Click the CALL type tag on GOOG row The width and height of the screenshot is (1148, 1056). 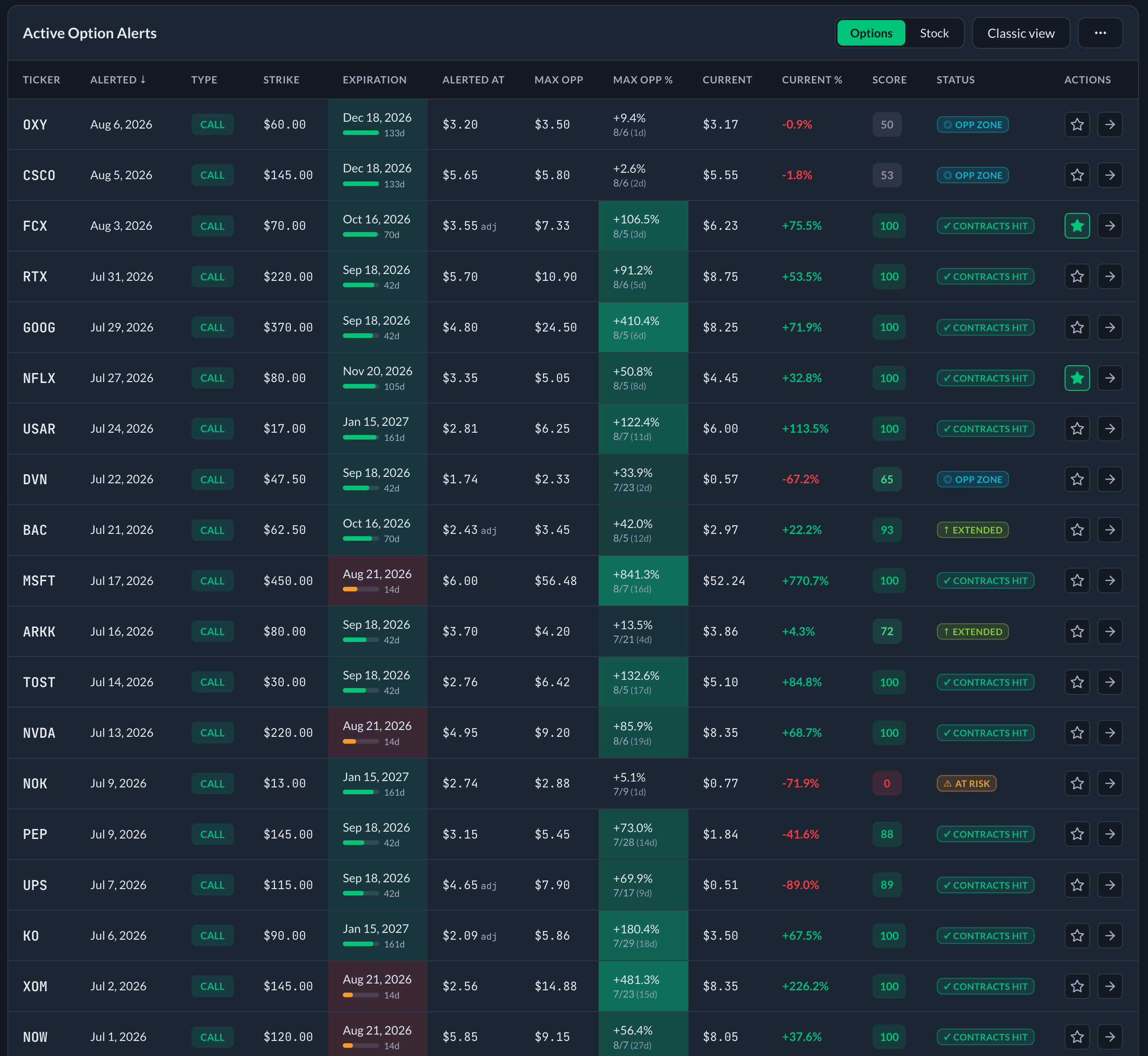(212, 327)
